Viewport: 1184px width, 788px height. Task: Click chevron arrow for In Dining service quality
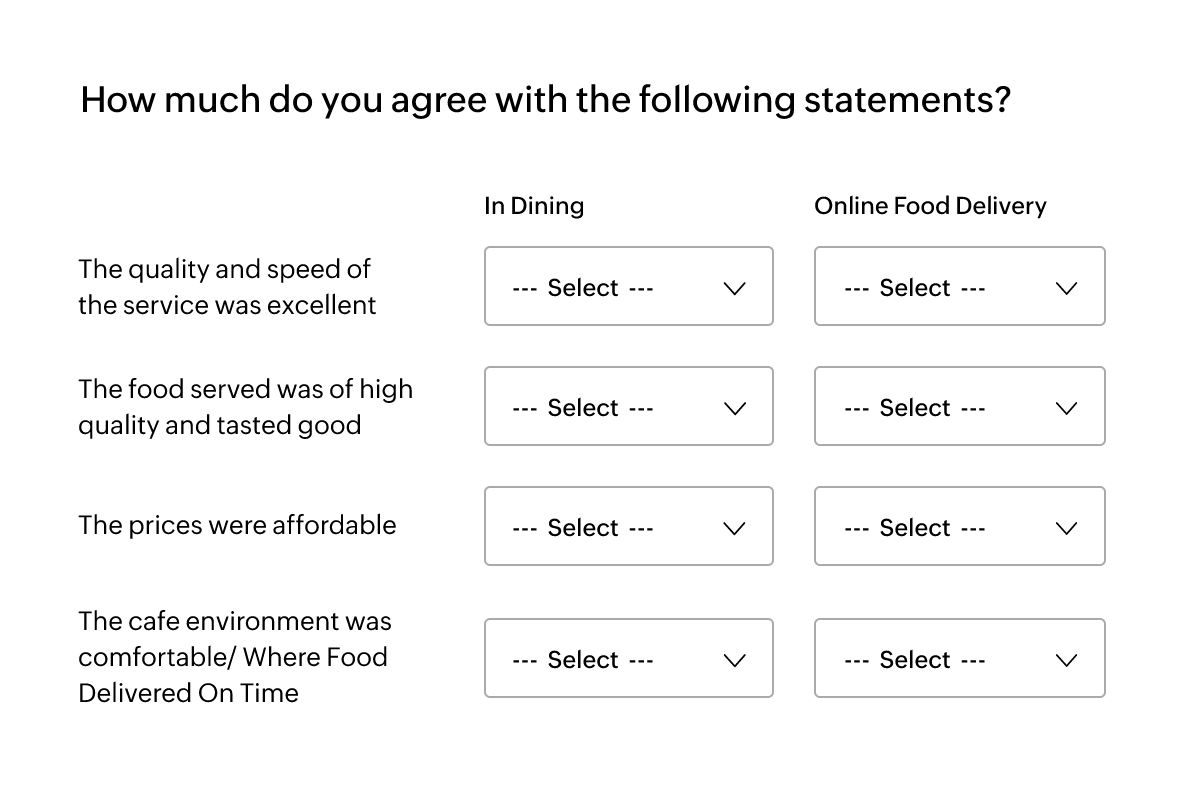(734, 288)
